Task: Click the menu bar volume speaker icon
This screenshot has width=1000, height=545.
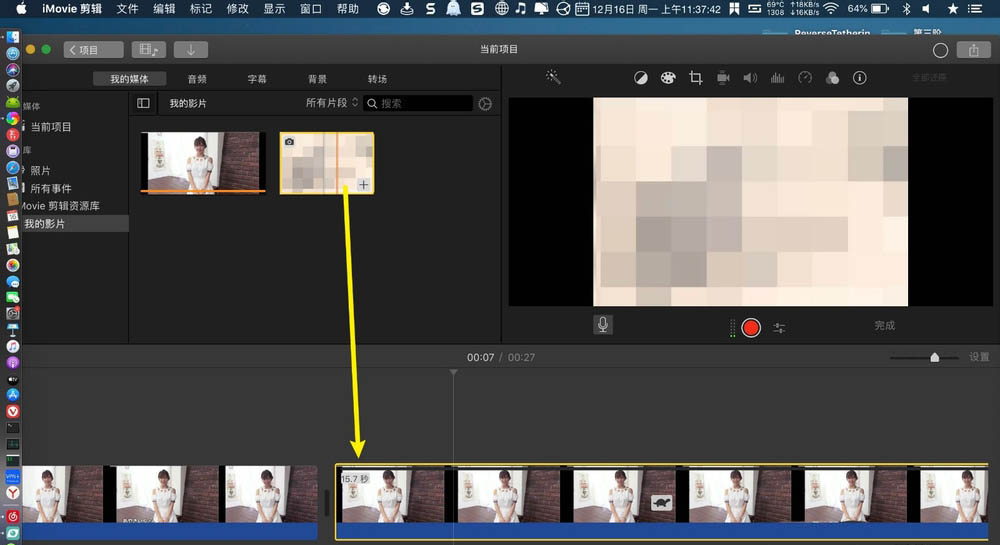Action: pyautogui.click(x=926, y=9)
